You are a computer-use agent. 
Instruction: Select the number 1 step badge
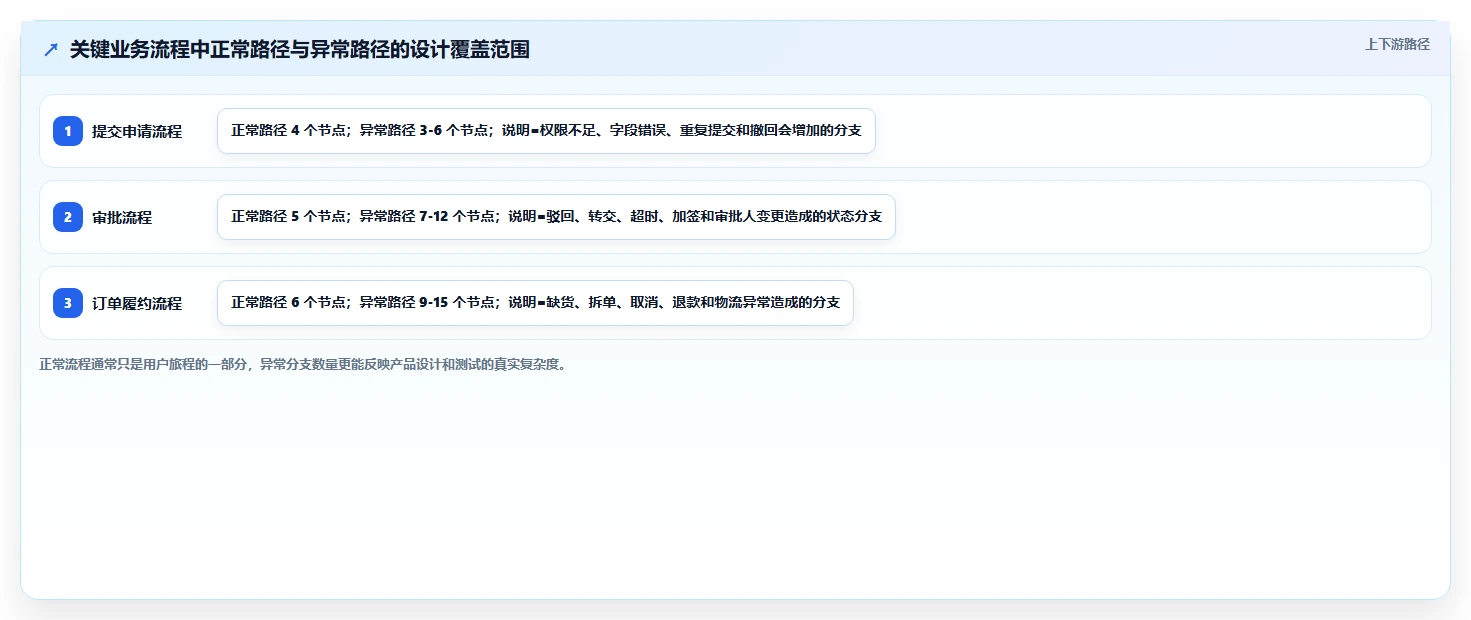point(68,131)
